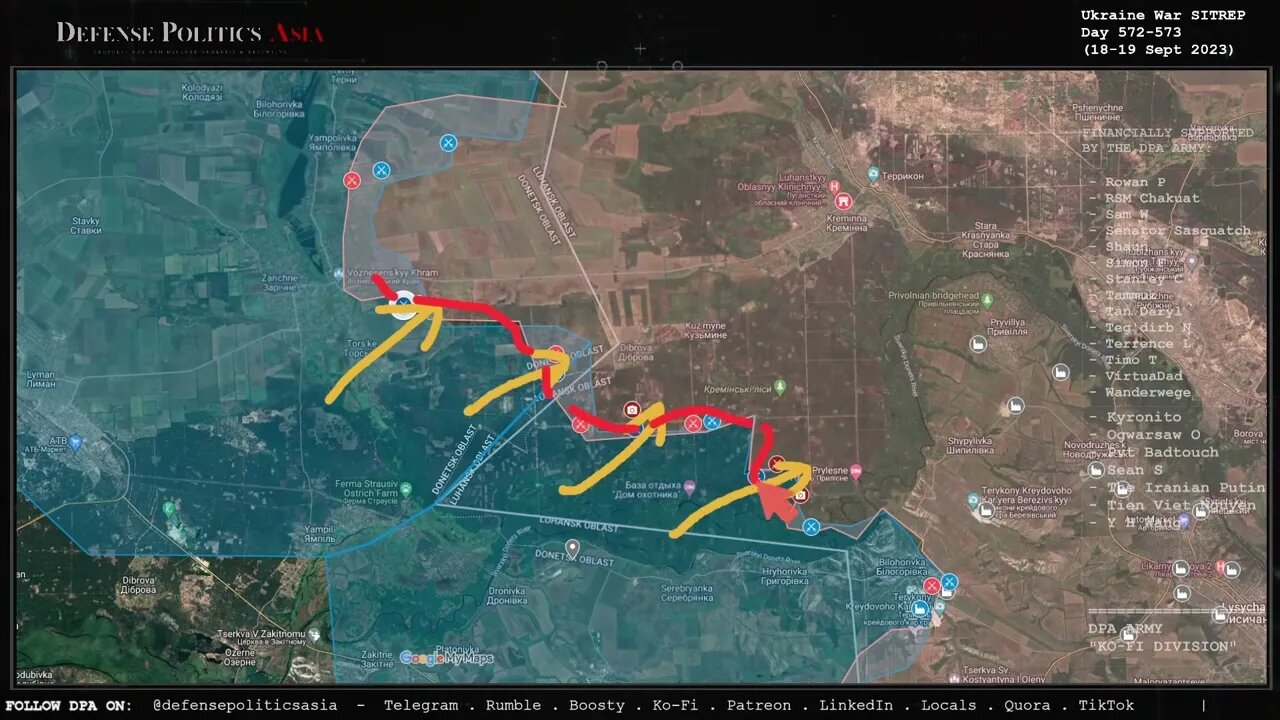The image size is (1280, 720).
Task: Click the factory icon below the Pryvillya label
Action: 978,343
